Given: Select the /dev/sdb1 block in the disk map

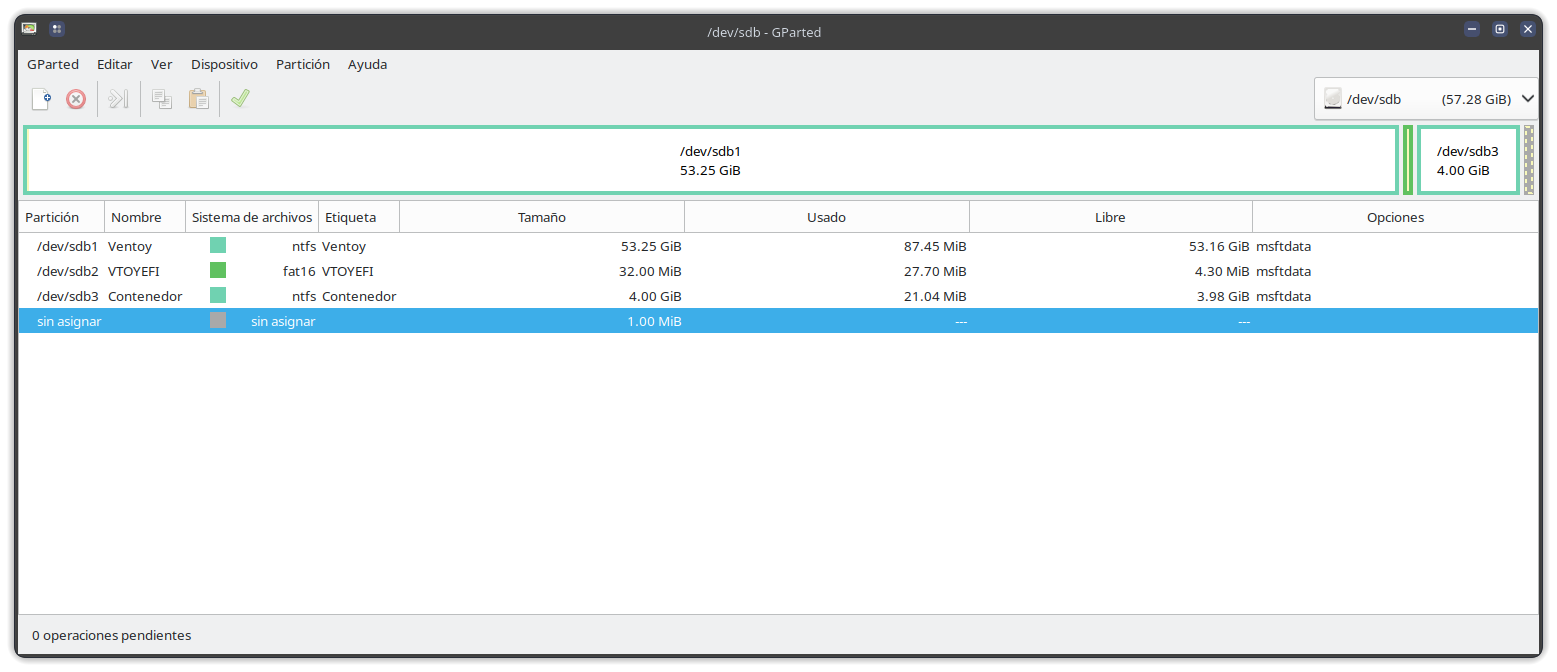Looking at the screenshot, I should [x=711, y=160].
